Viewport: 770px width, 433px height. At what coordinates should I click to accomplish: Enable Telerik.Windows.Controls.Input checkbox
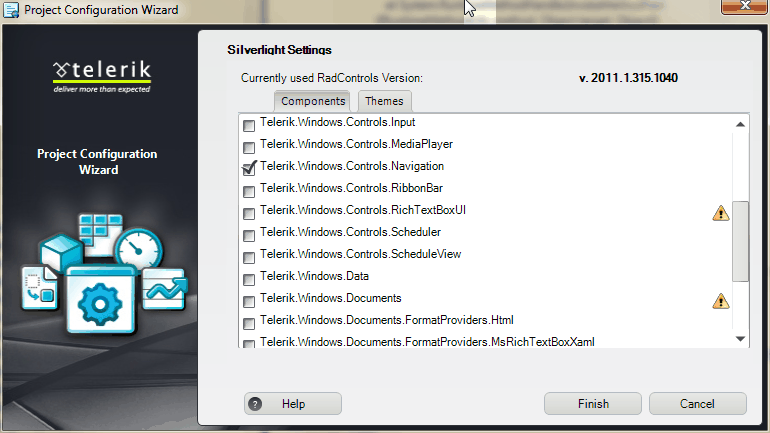[249, 125]
